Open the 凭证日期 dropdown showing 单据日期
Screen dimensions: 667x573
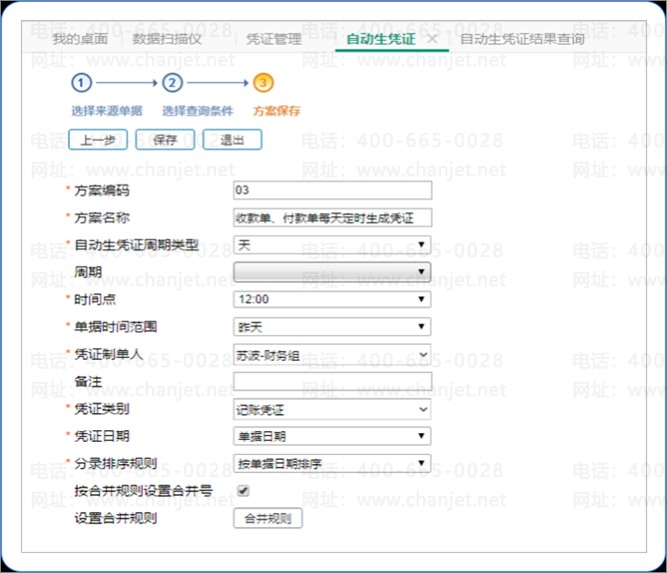[332, 436]
